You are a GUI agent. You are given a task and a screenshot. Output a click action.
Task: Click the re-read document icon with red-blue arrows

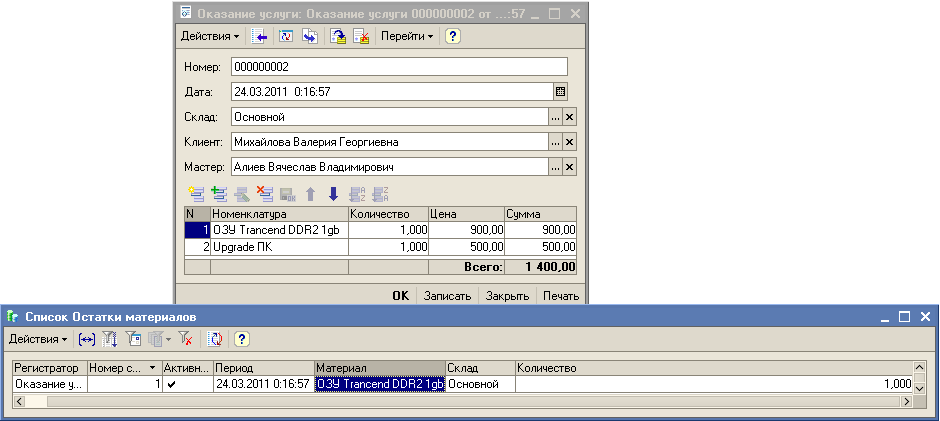[287, 37]
